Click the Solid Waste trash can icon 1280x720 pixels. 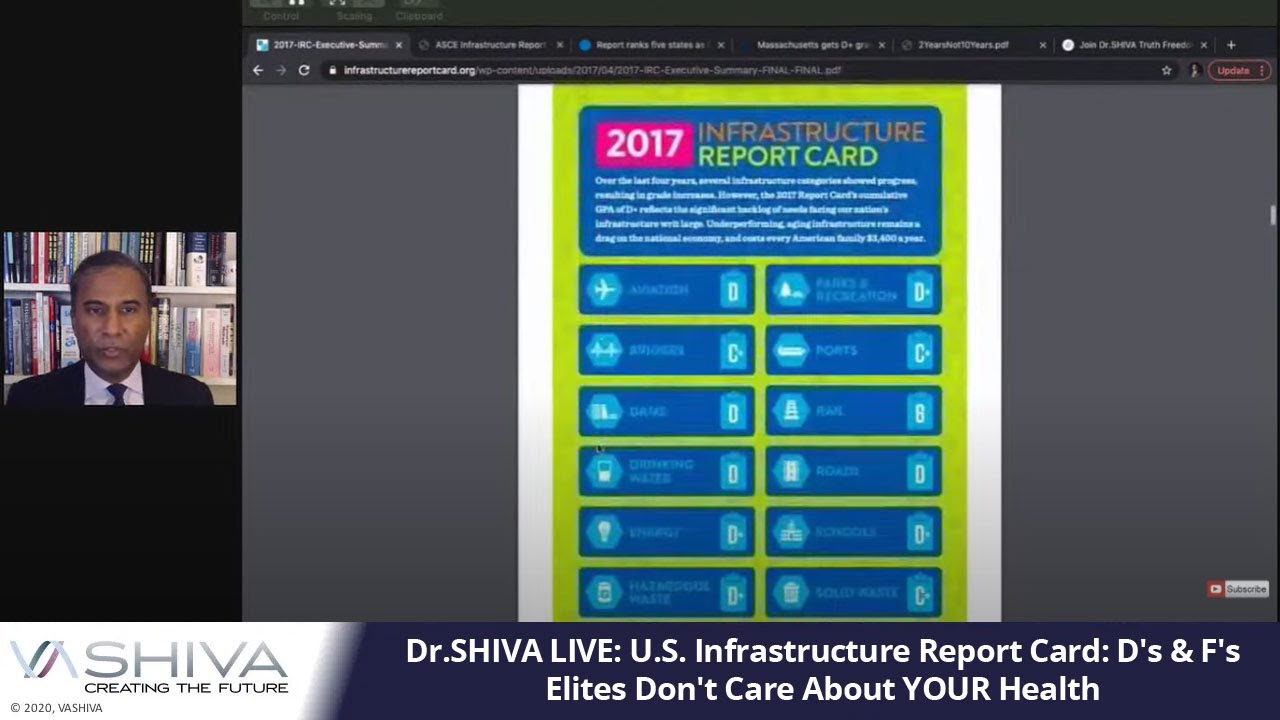tap(790, 593)
